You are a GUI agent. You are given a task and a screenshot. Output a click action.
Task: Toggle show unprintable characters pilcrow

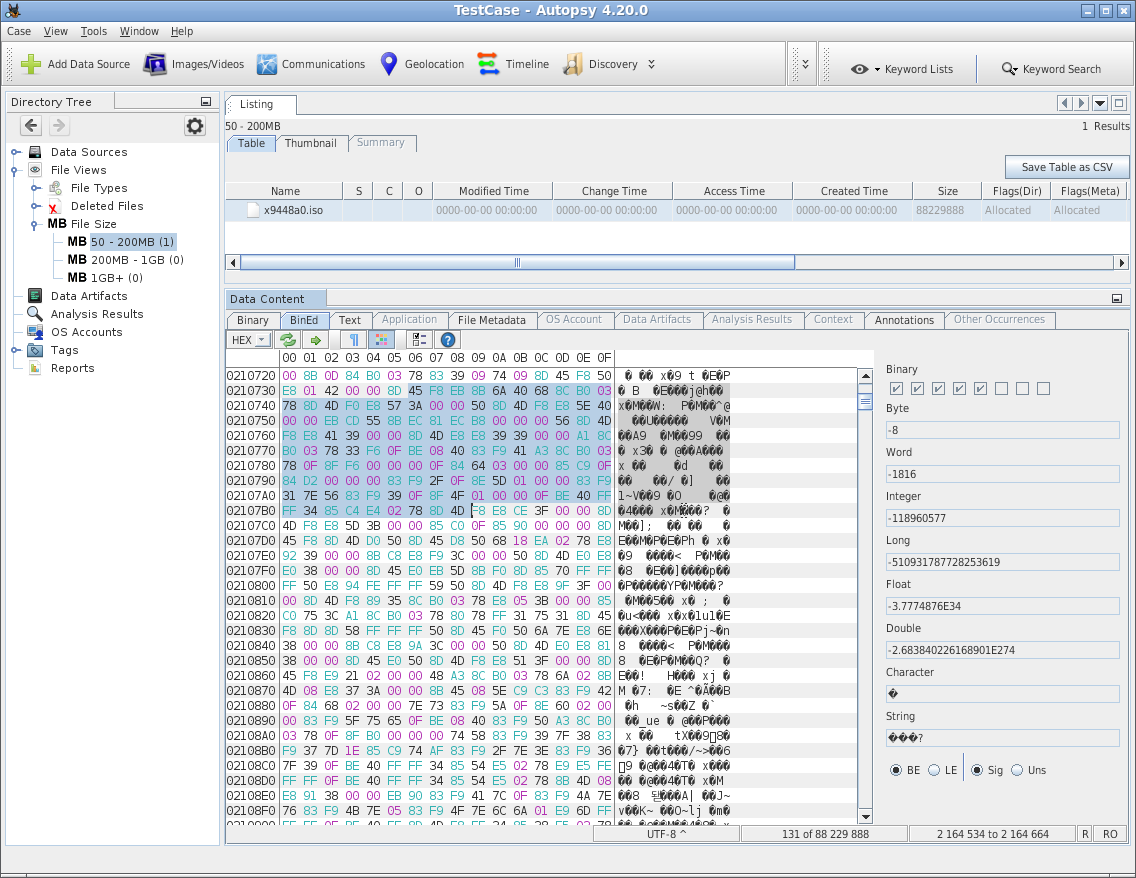pos(353,340)
